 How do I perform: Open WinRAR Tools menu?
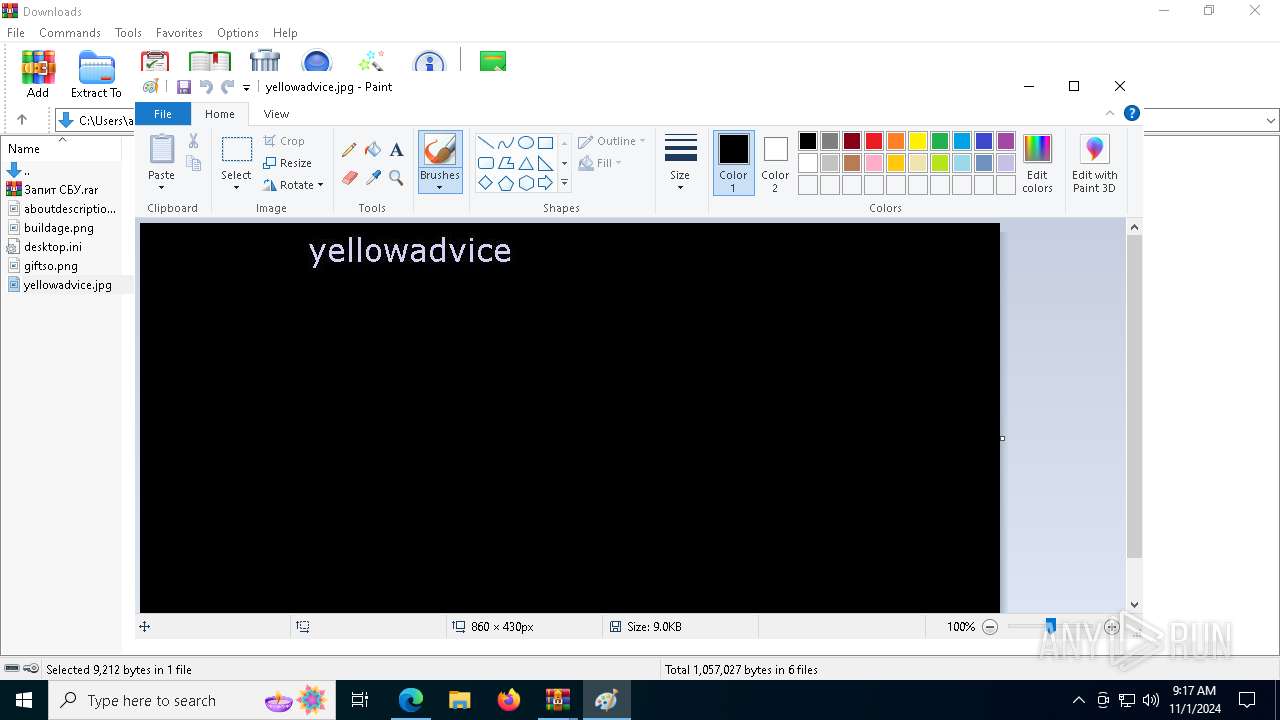tap(128, 33)
